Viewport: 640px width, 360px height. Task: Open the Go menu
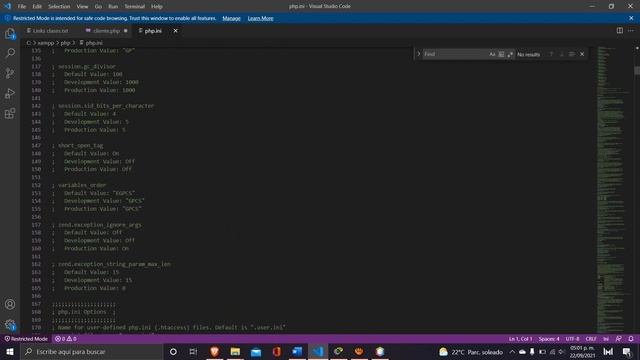pyautogui.click(x=98, y=7)
